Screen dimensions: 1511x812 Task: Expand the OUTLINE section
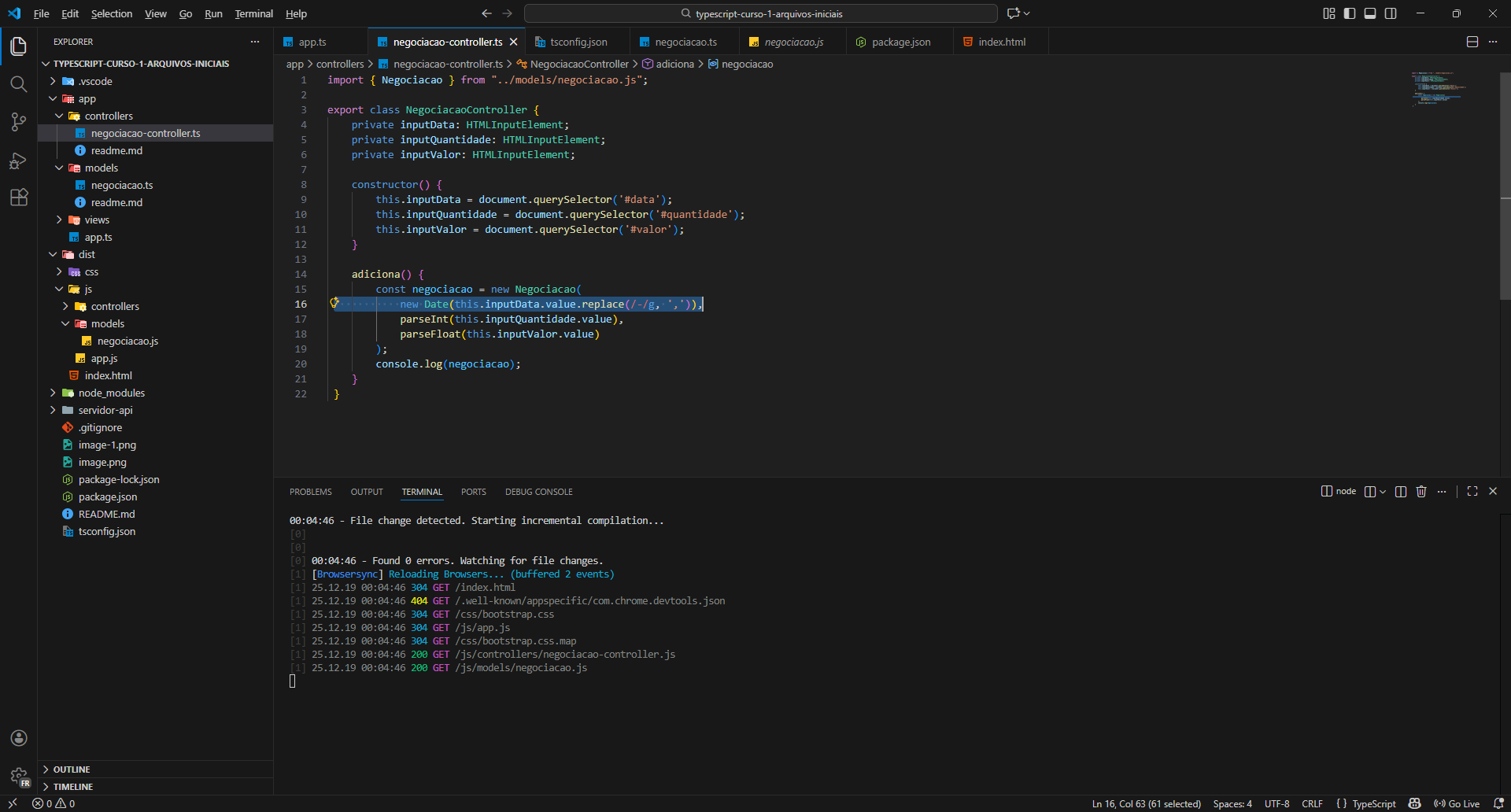pyautogui.click(x=72, y=770)
